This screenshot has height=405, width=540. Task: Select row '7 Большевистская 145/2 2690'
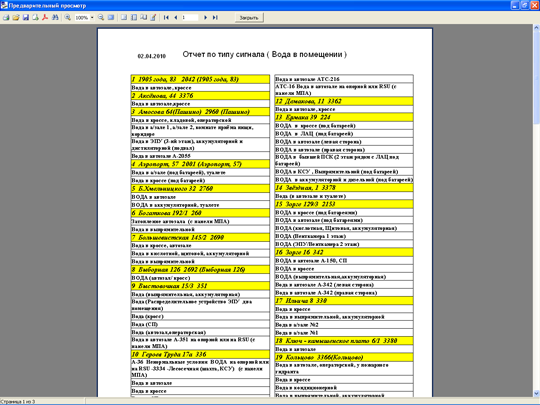click(200, 237)
